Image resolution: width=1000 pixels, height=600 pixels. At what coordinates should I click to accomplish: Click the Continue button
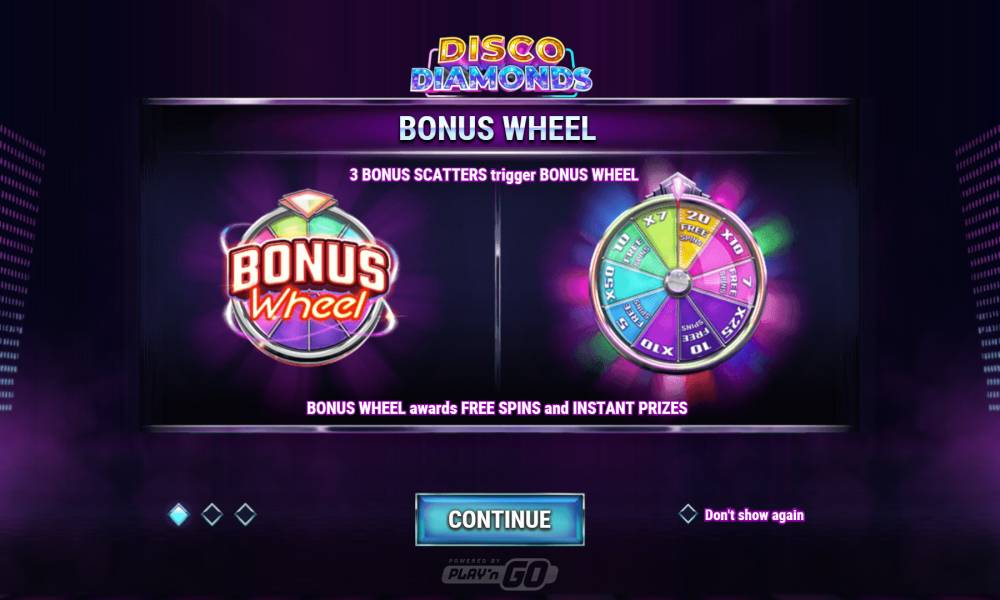point(499,519)
